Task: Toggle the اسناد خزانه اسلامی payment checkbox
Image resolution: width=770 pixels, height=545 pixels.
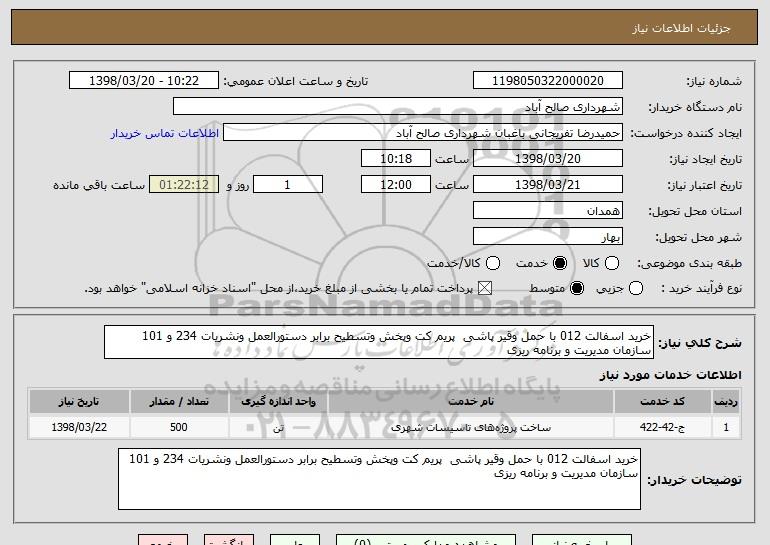Action: click(485, 288)
